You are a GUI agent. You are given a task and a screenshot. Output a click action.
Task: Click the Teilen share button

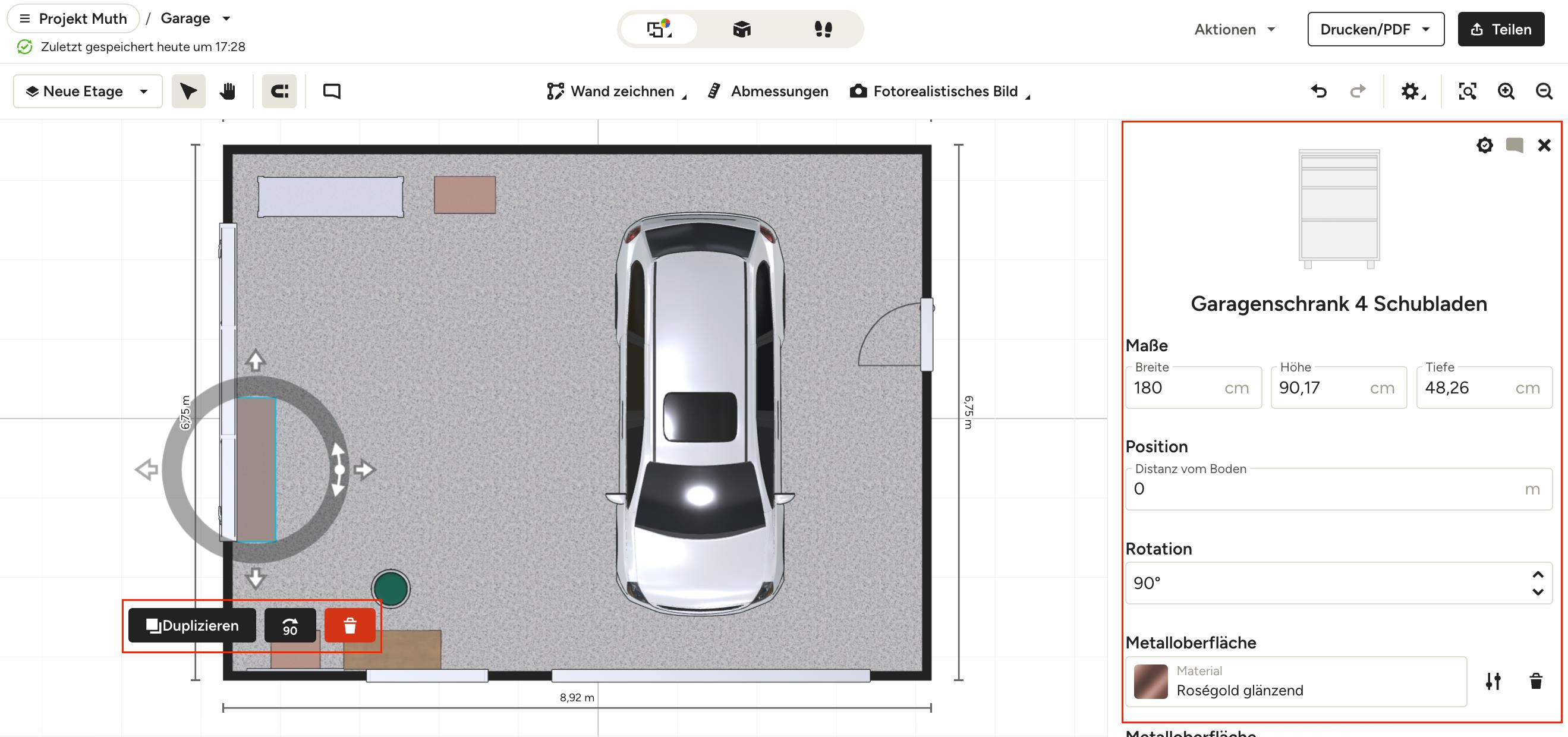tap(1500, 29)
